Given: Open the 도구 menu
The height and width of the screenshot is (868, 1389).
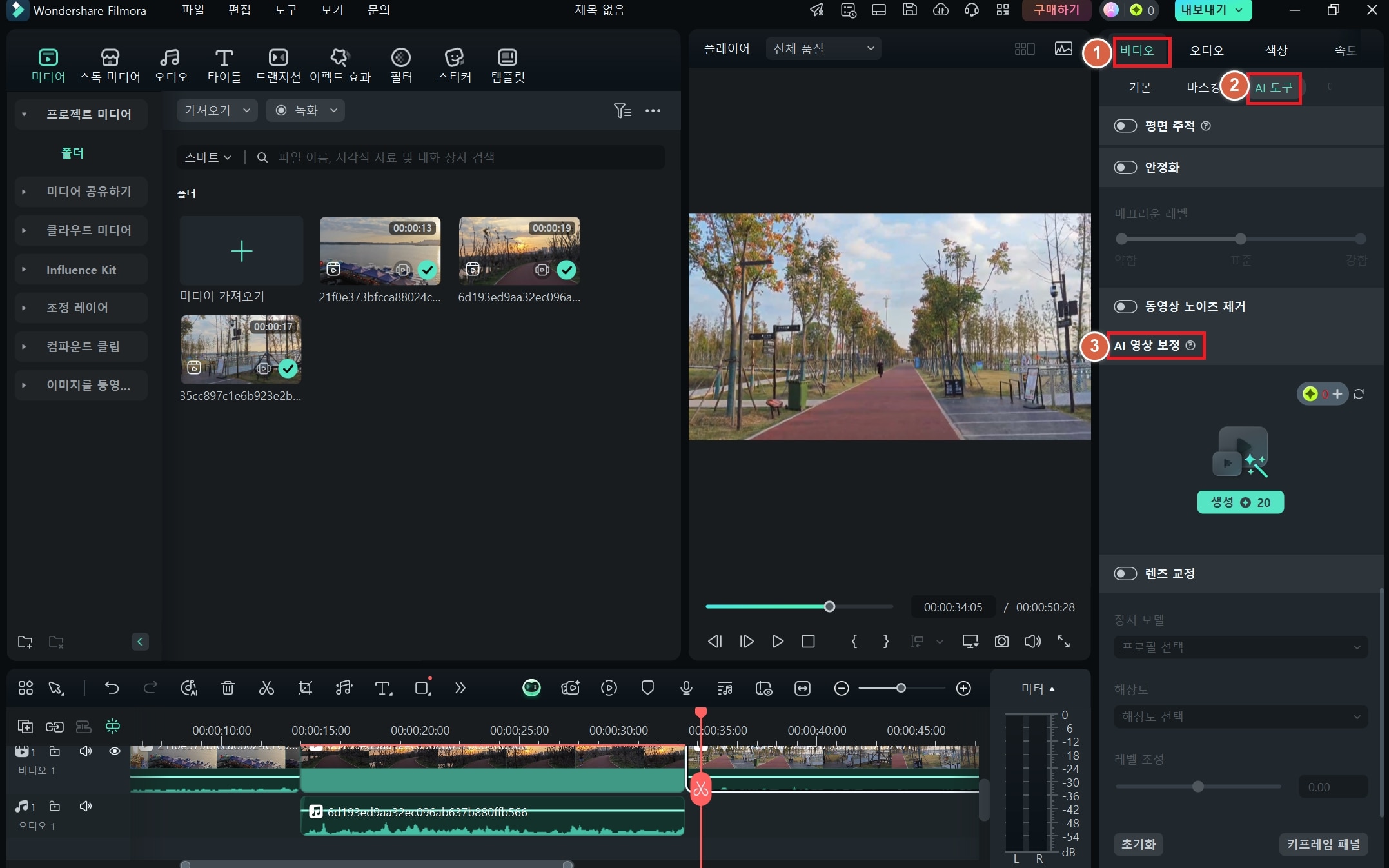Looking at the screenshot, I should coord(286,10).
